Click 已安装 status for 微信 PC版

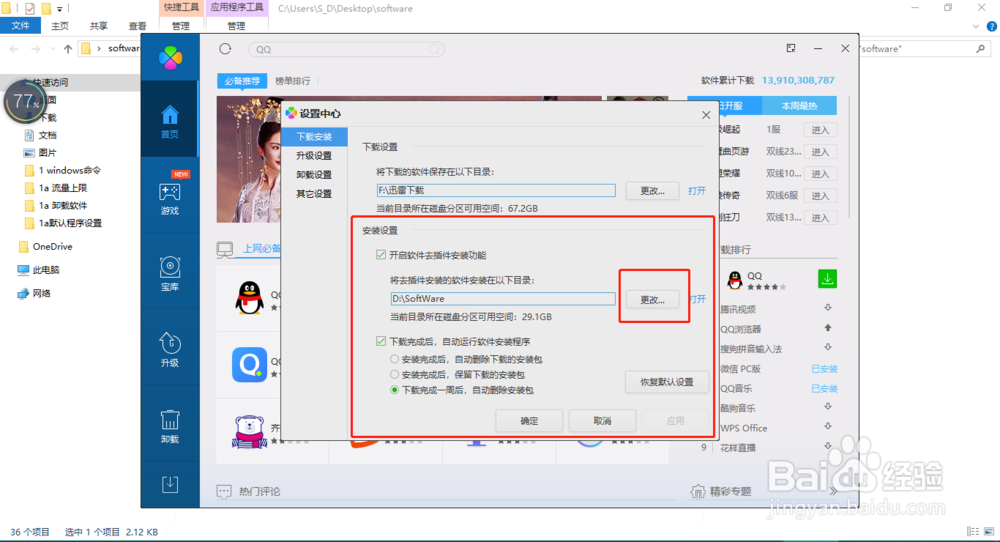click(x=824, y=369)
